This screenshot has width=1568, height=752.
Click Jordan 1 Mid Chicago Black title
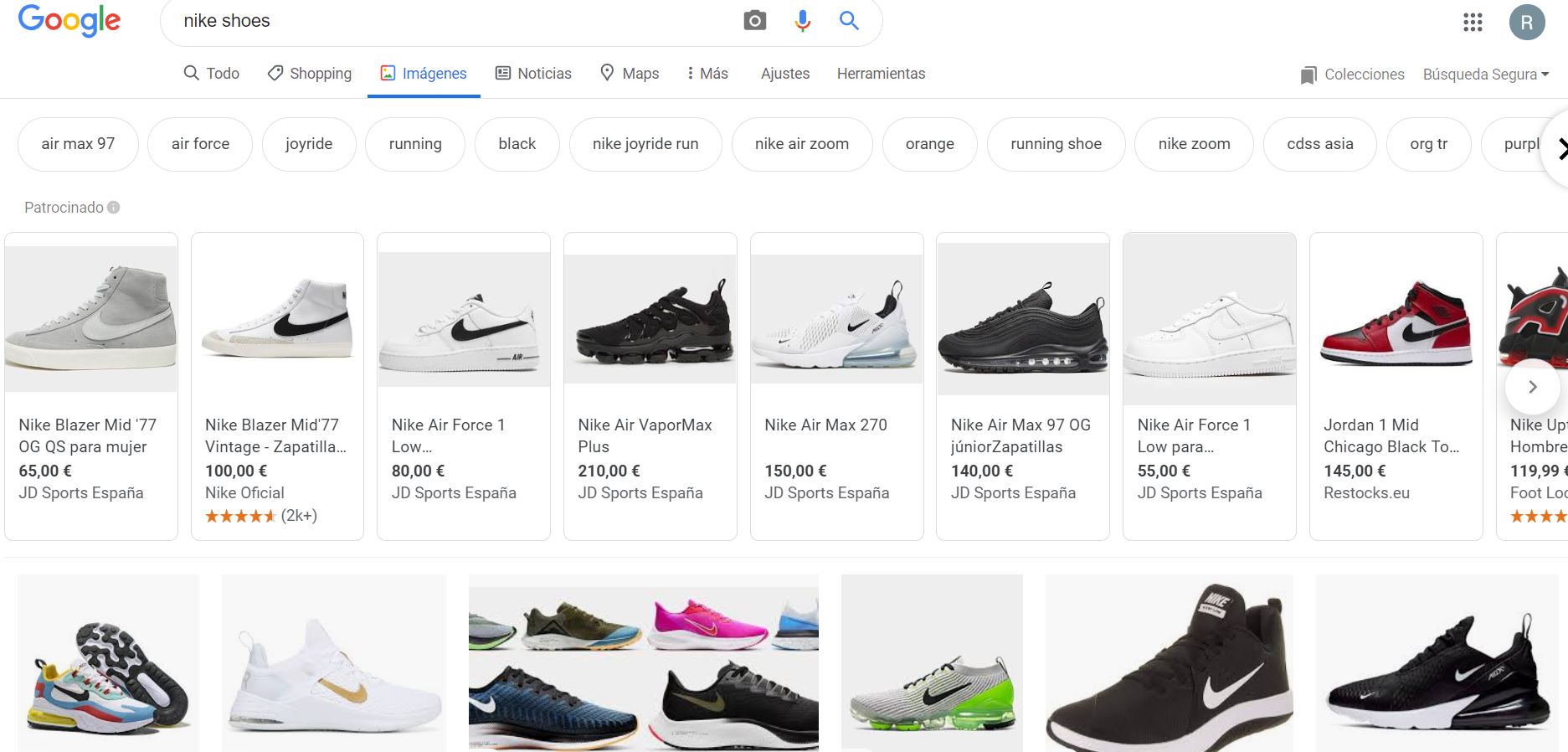1391,435
